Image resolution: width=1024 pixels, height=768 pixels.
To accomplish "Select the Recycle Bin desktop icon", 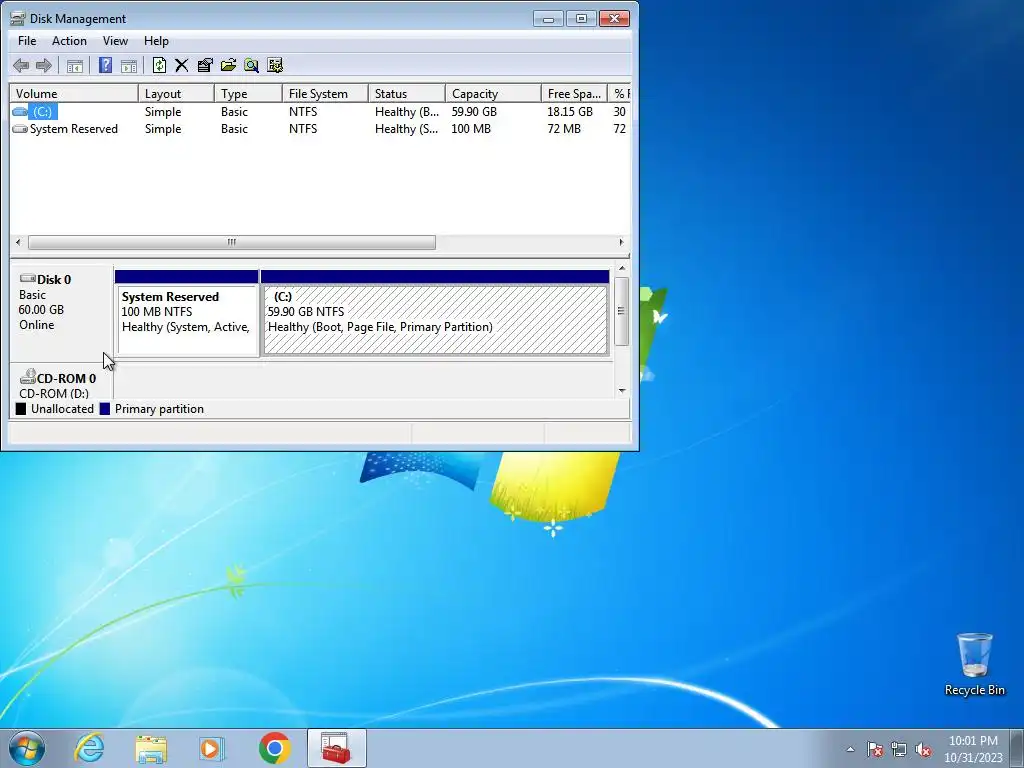I will point(974,664).
